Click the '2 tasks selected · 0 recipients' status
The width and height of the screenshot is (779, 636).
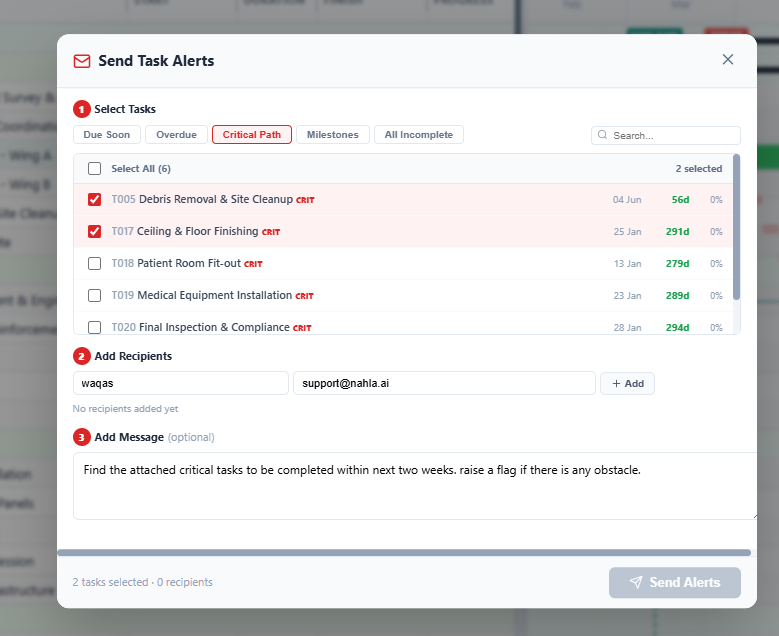pos(143,582)
